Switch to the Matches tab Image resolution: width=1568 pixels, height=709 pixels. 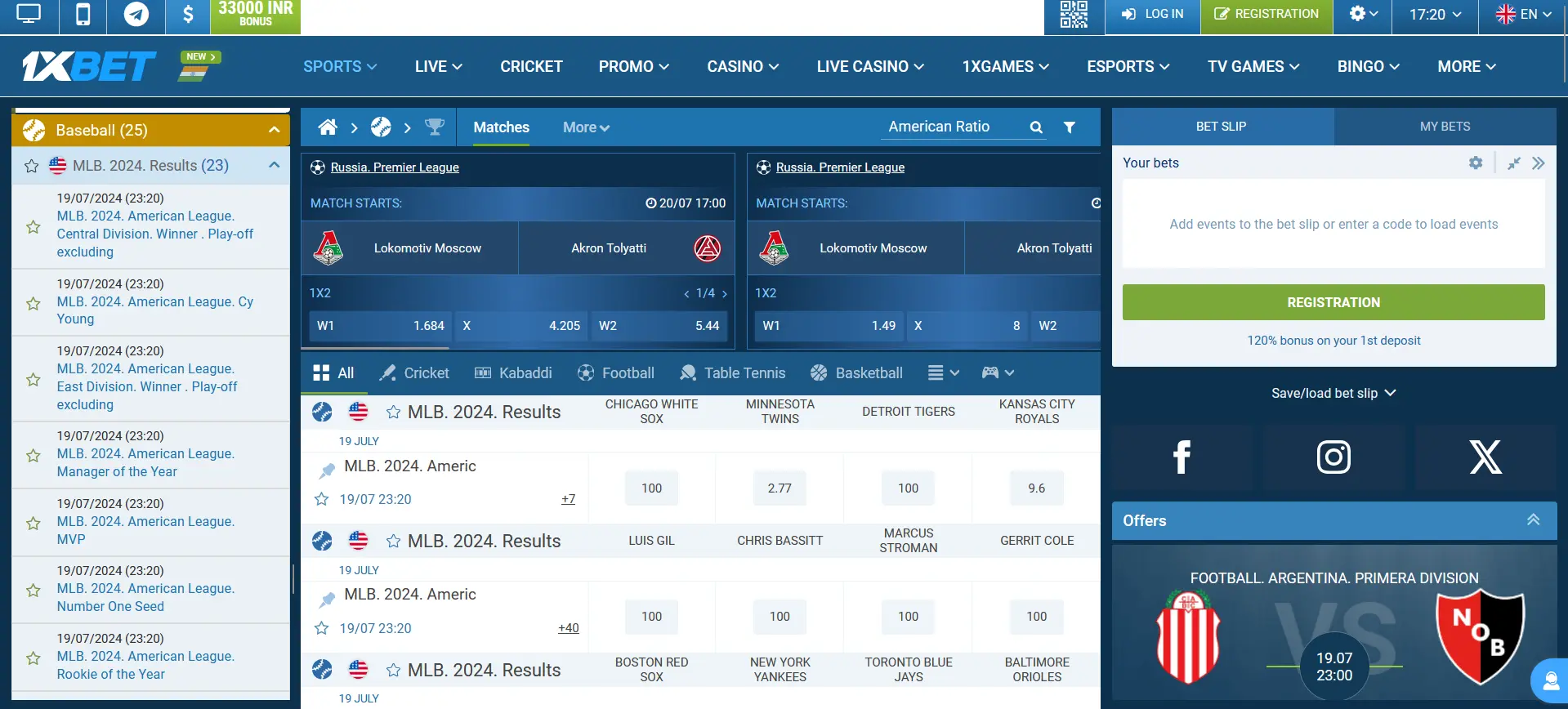(501, 127)
